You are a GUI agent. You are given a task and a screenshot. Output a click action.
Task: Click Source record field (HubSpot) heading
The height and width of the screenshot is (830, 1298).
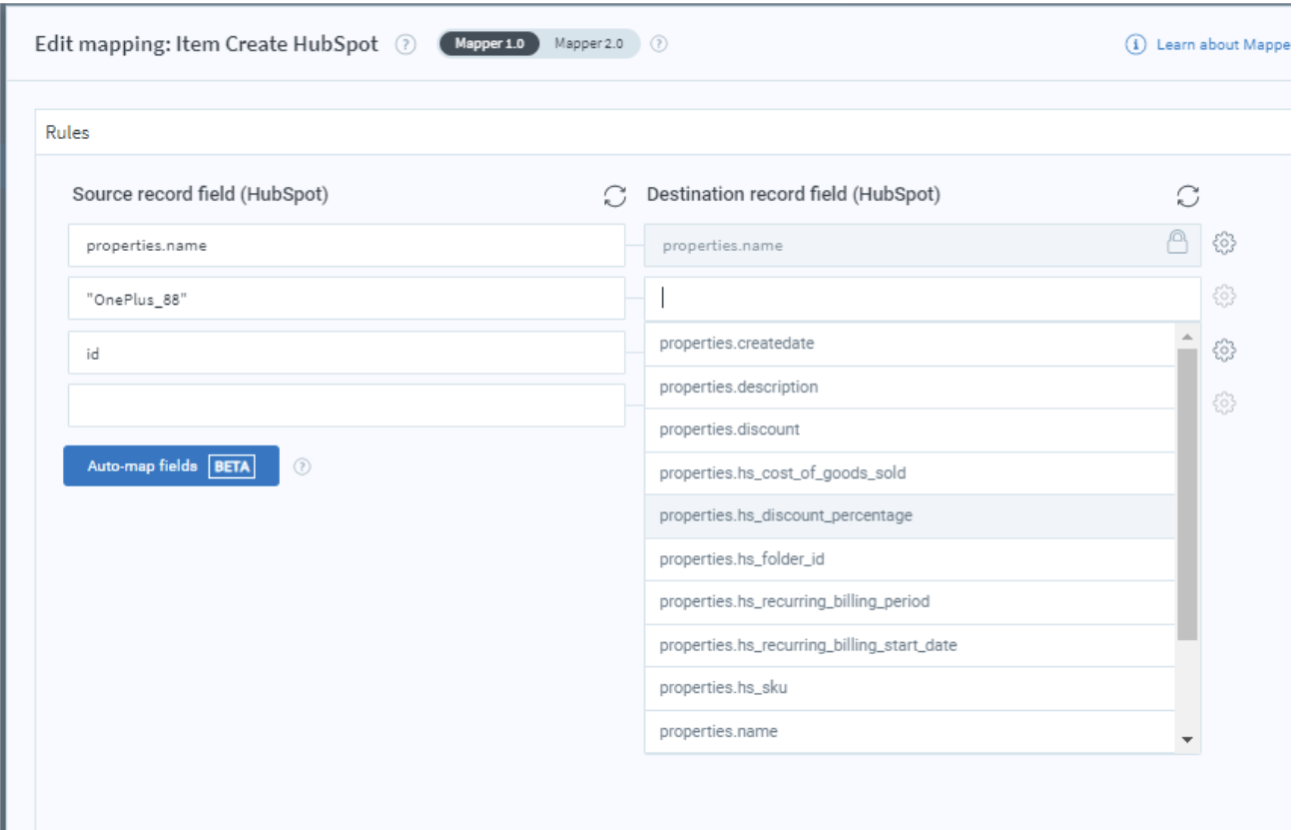click(x=200, y=195)
